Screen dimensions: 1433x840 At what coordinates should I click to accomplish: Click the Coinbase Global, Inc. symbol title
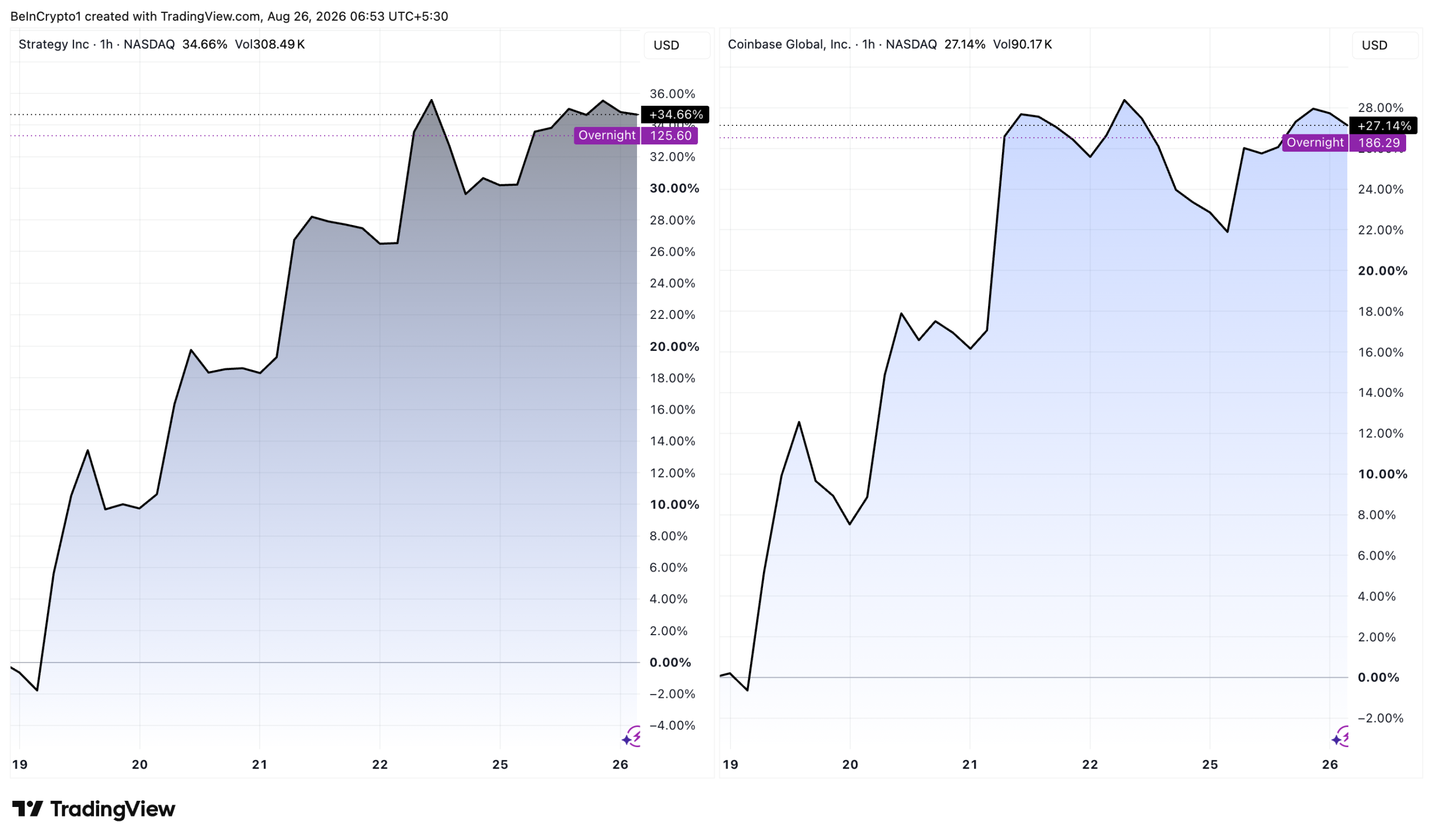[x=789, y=44]
